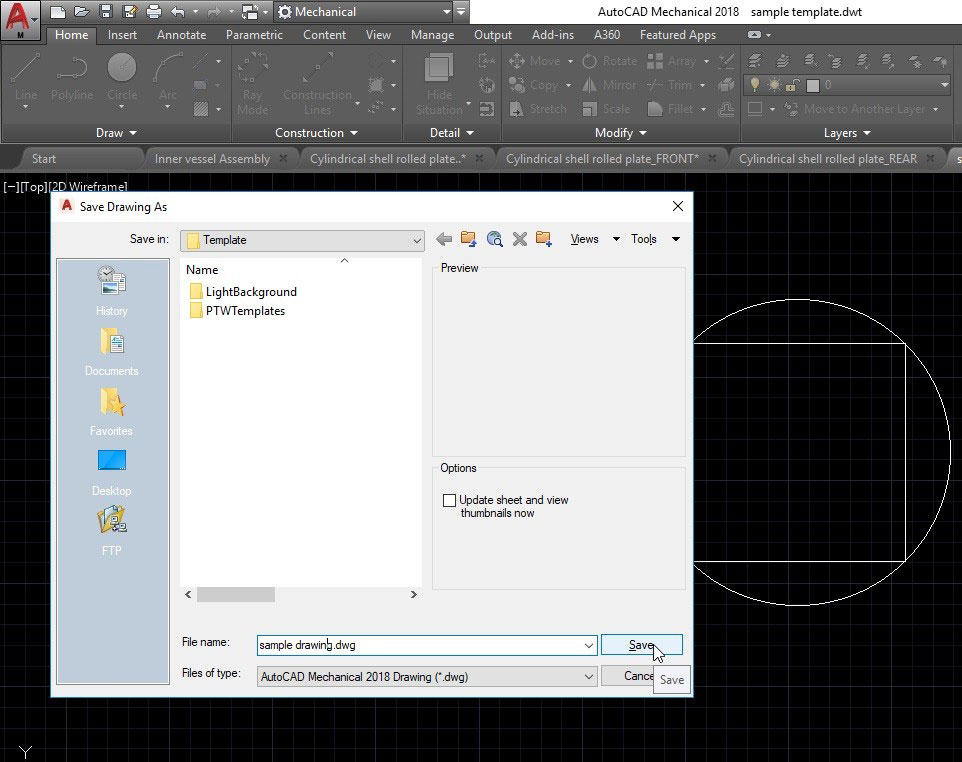Click the Desktop shortcut in sidebar
Viewport: 962px width, 762px height.
111,470
